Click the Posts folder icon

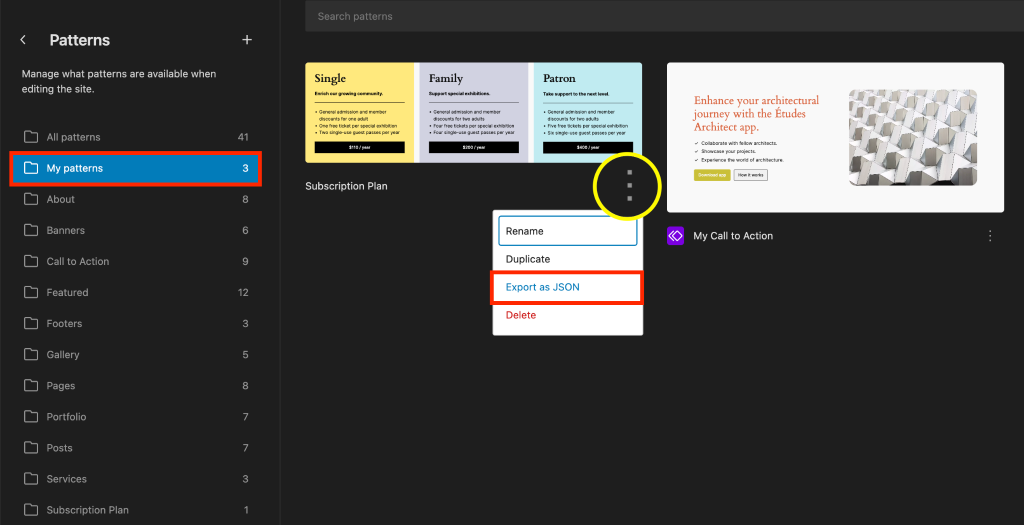coord(31,448)
